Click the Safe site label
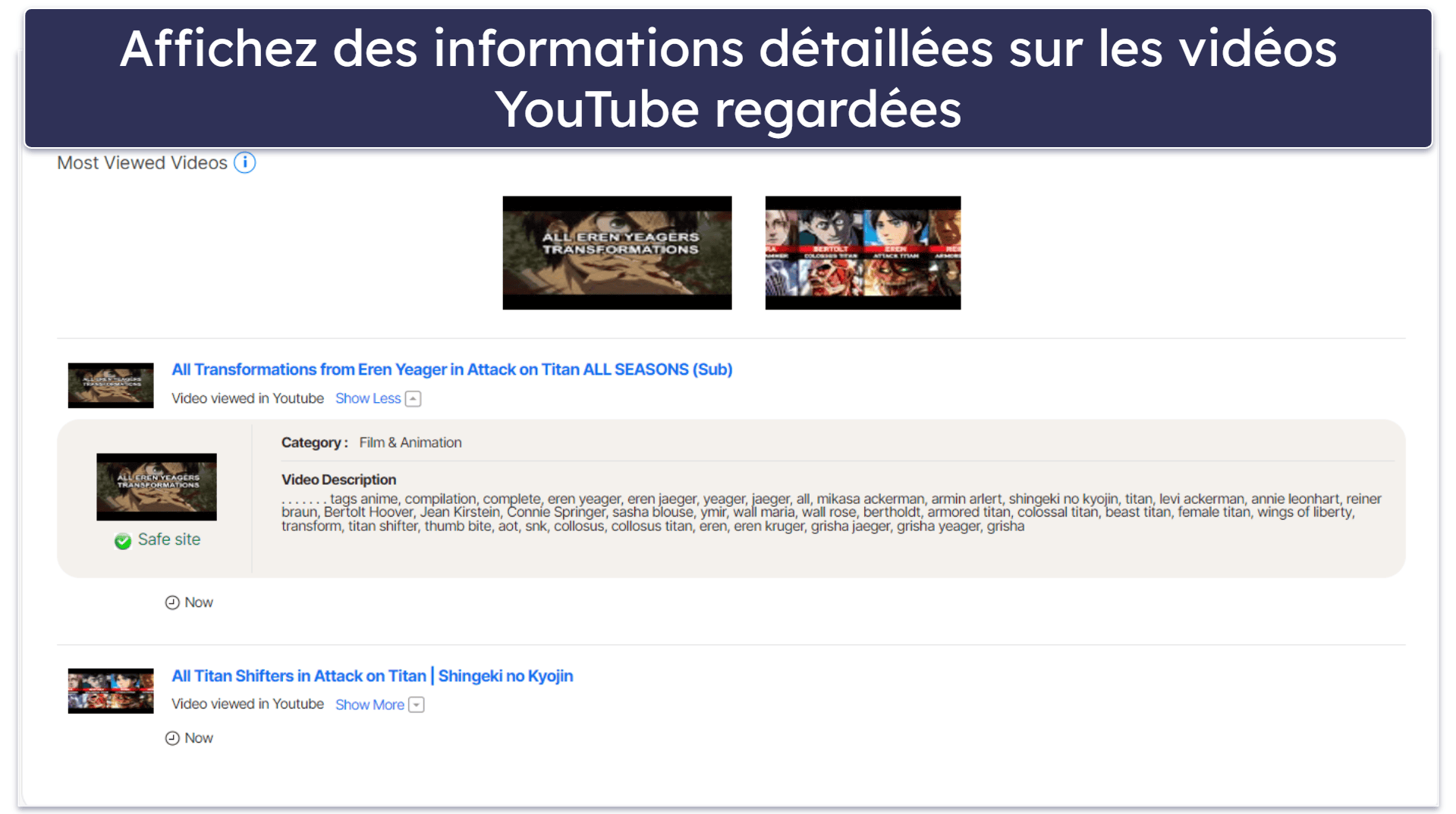Image resolution: width=1456 pixels, height=814 pixels. tap(168, 539)
